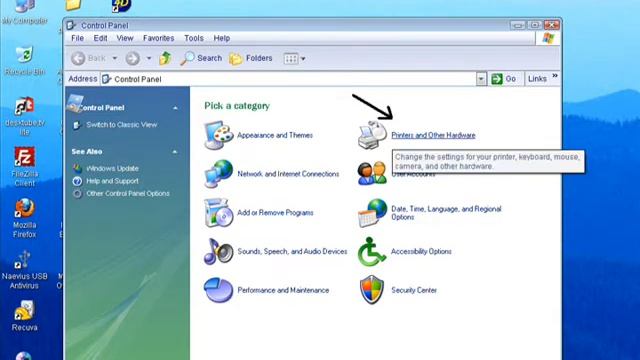This screenshot has height=360, width=640.
Task: Click Printers and Other Hardware link text
Action: 433,135
